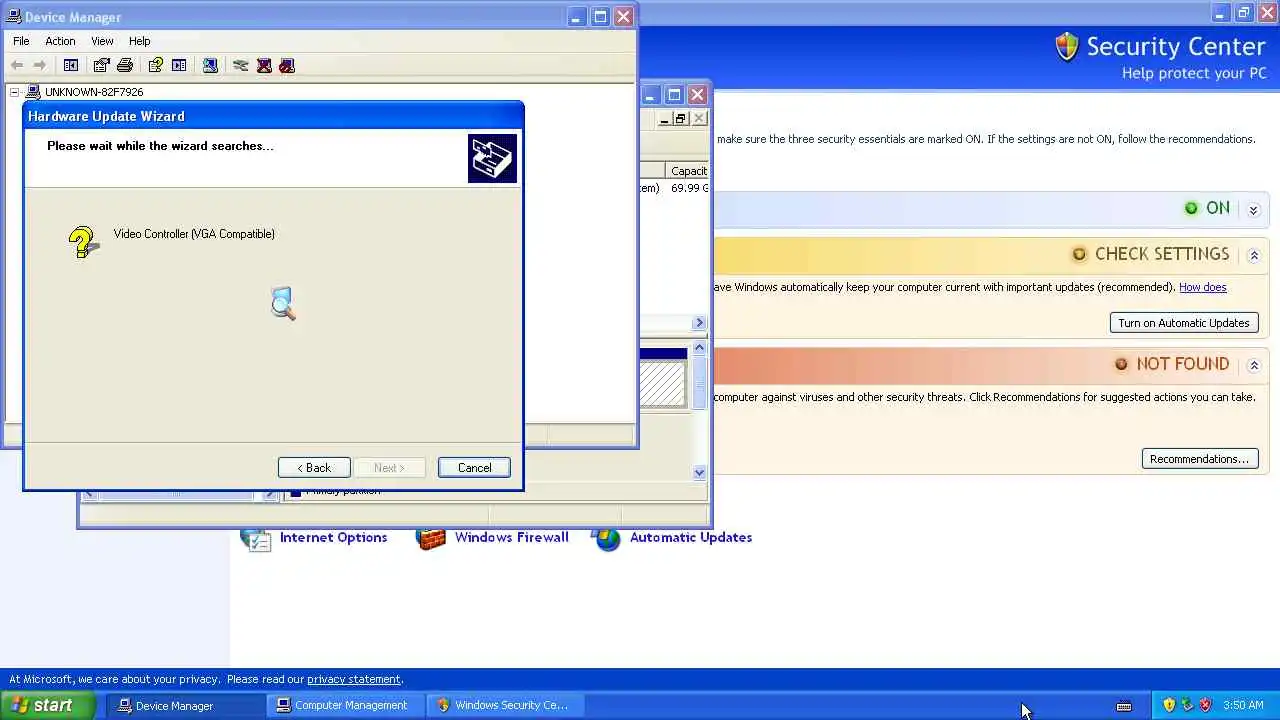Open the privacy statement link
The height and width of the screenshot is (720, 1280).
pos(354,679)
